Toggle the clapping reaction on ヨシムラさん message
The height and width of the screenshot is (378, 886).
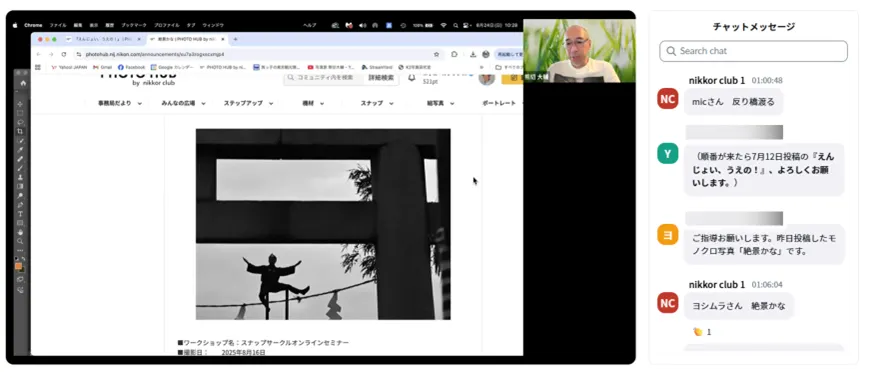(x=701, y=332)
